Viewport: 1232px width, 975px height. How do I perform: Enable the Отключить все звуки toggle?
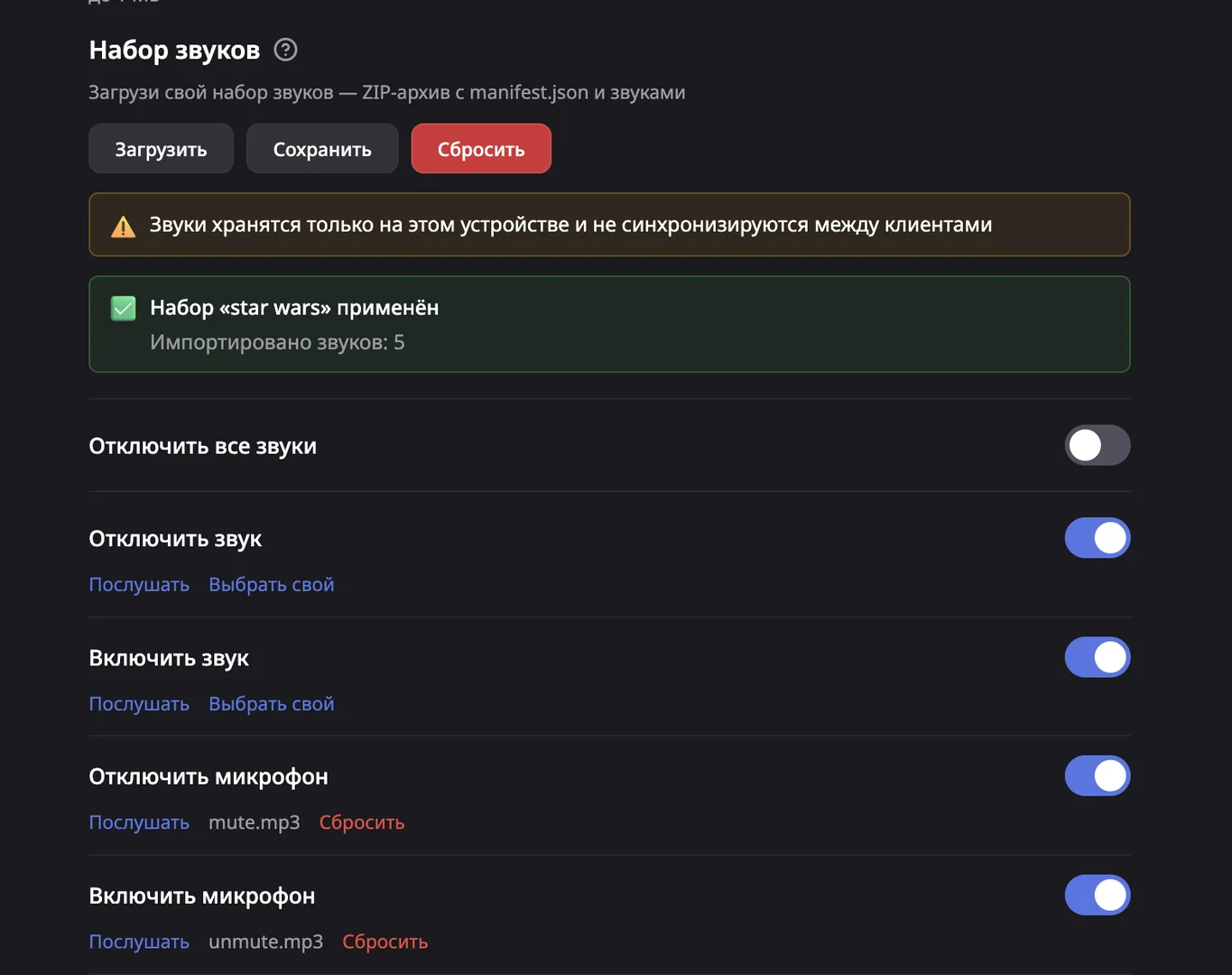1097,445
